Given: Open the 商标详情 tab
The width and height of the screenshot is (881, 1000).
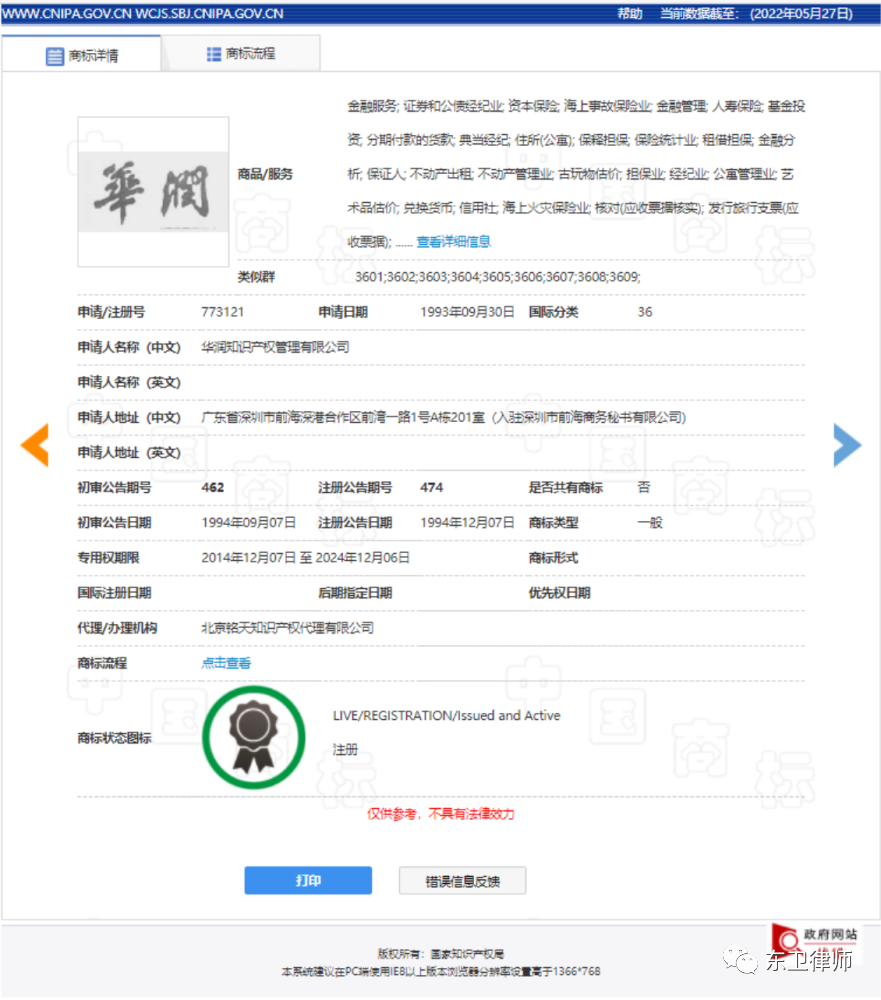Looking at the screenshot, I should tap(82, 55).
